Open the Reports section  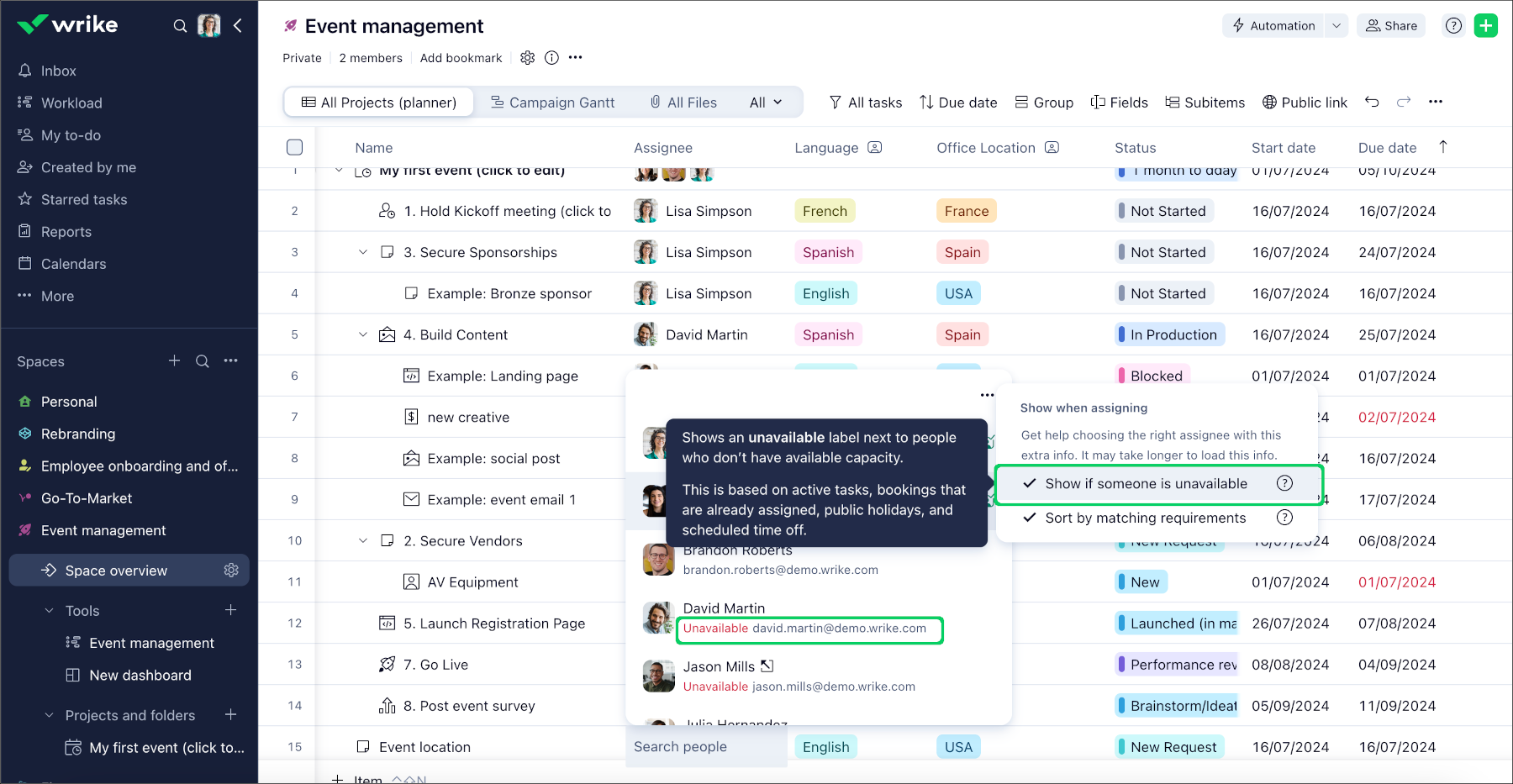coord(65,231)
